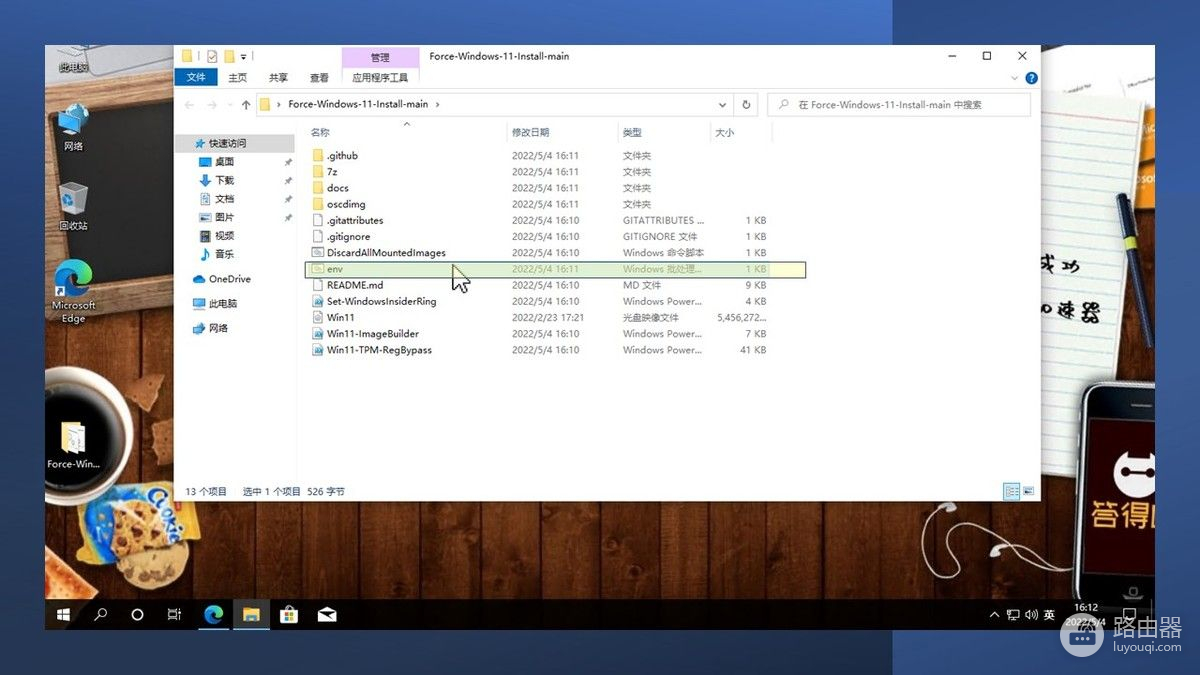
Task: Expand the address bar history dropdown
Action: [723, 105]
